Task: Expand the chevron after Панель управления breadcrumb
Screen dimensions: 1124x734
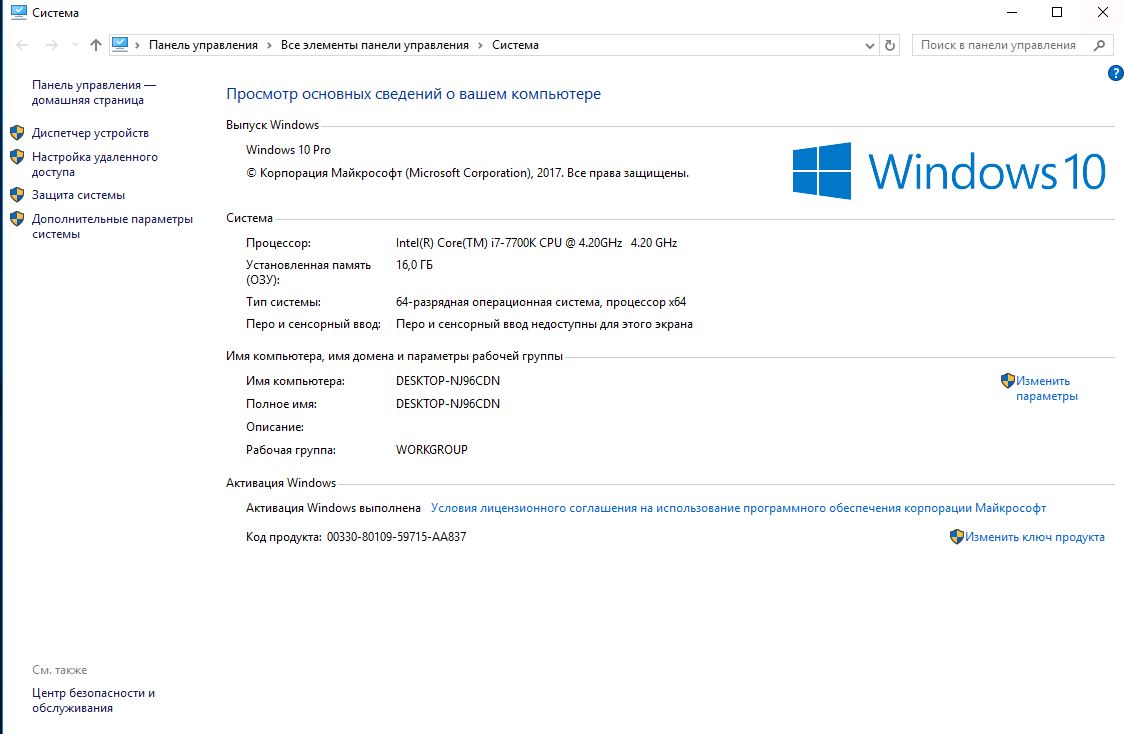Action: click(x=269, y=45)
